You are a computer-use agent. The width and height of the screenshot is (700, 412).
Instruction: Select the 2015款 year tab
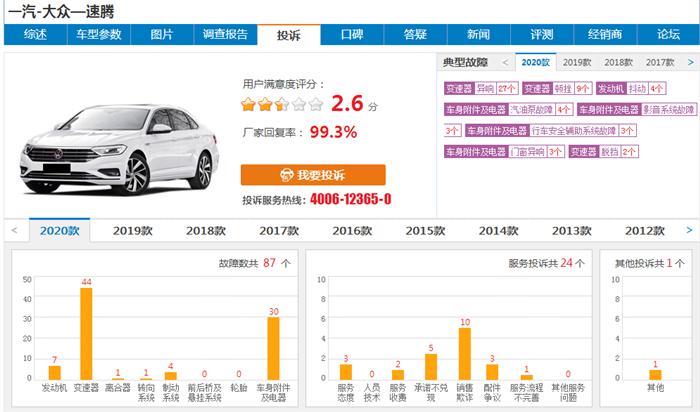425,231
